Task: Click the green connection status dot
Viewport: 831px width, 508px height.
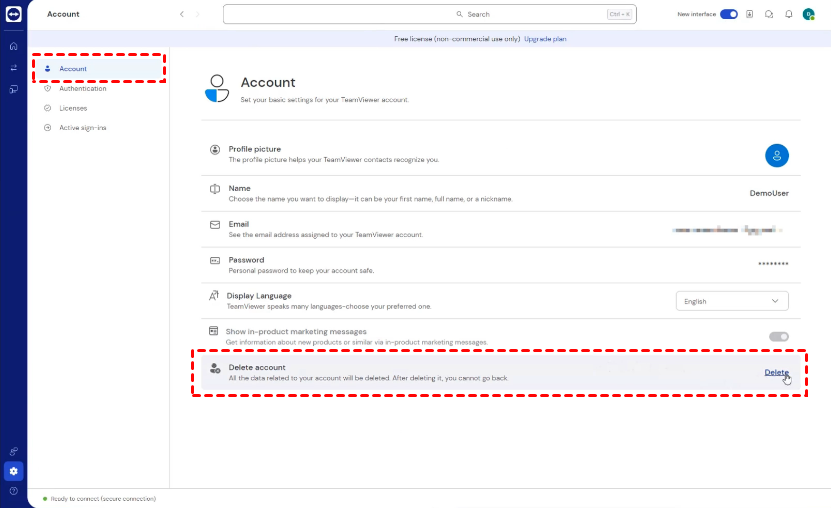Action: click(45, 498)
